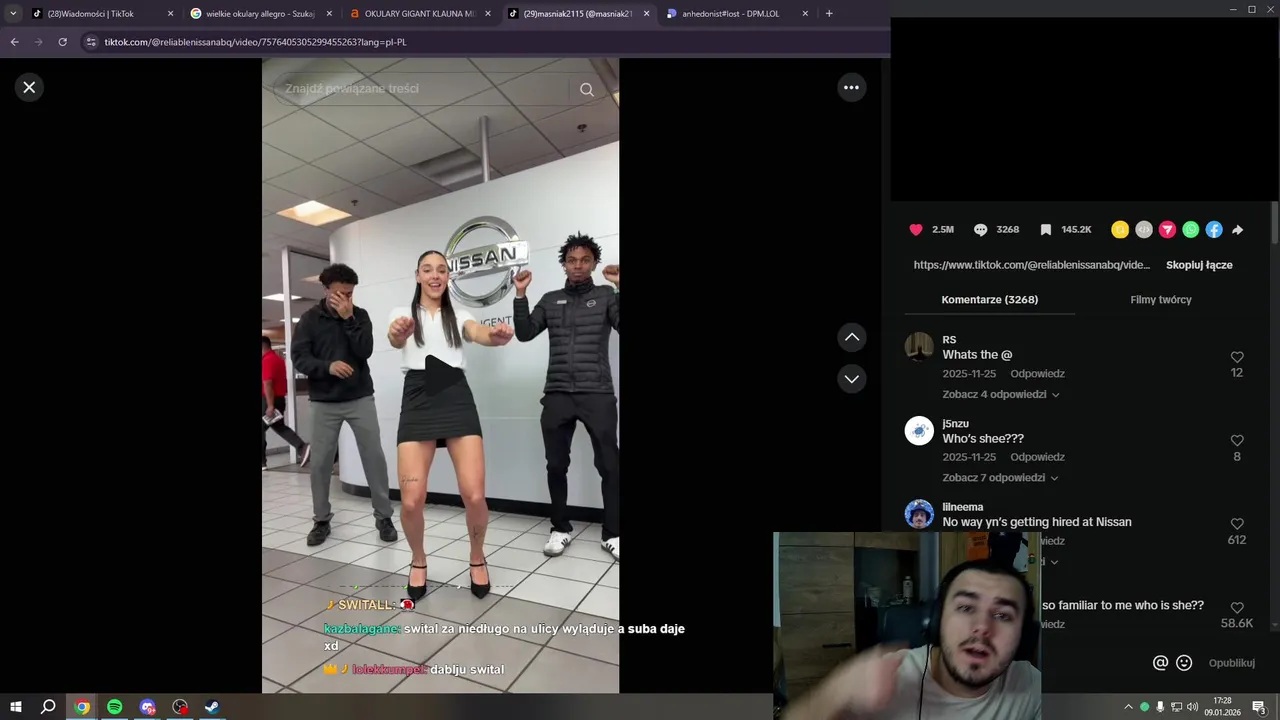This screenshot has height=720, width=1280.
Task: Select the video URL text
Action: (x=1032, y=265)
